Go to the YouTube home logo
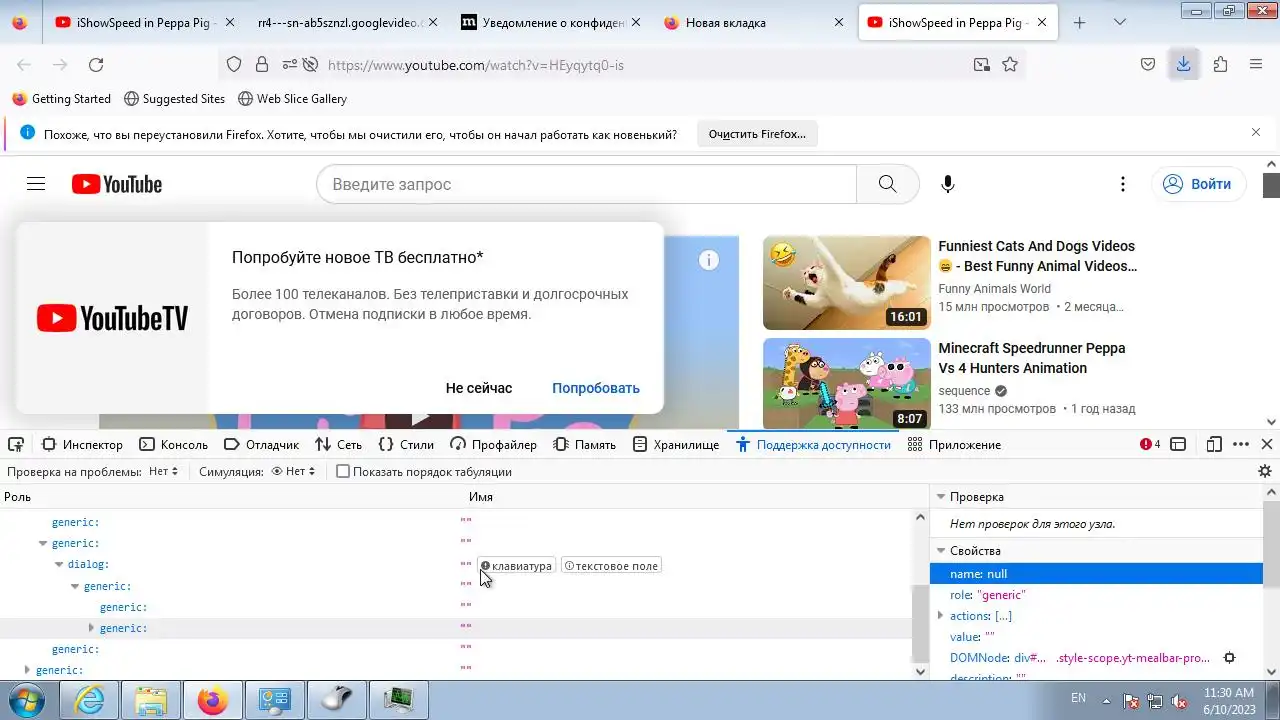This screenshot has height=720, width=1280. click(x=117, y=184)
